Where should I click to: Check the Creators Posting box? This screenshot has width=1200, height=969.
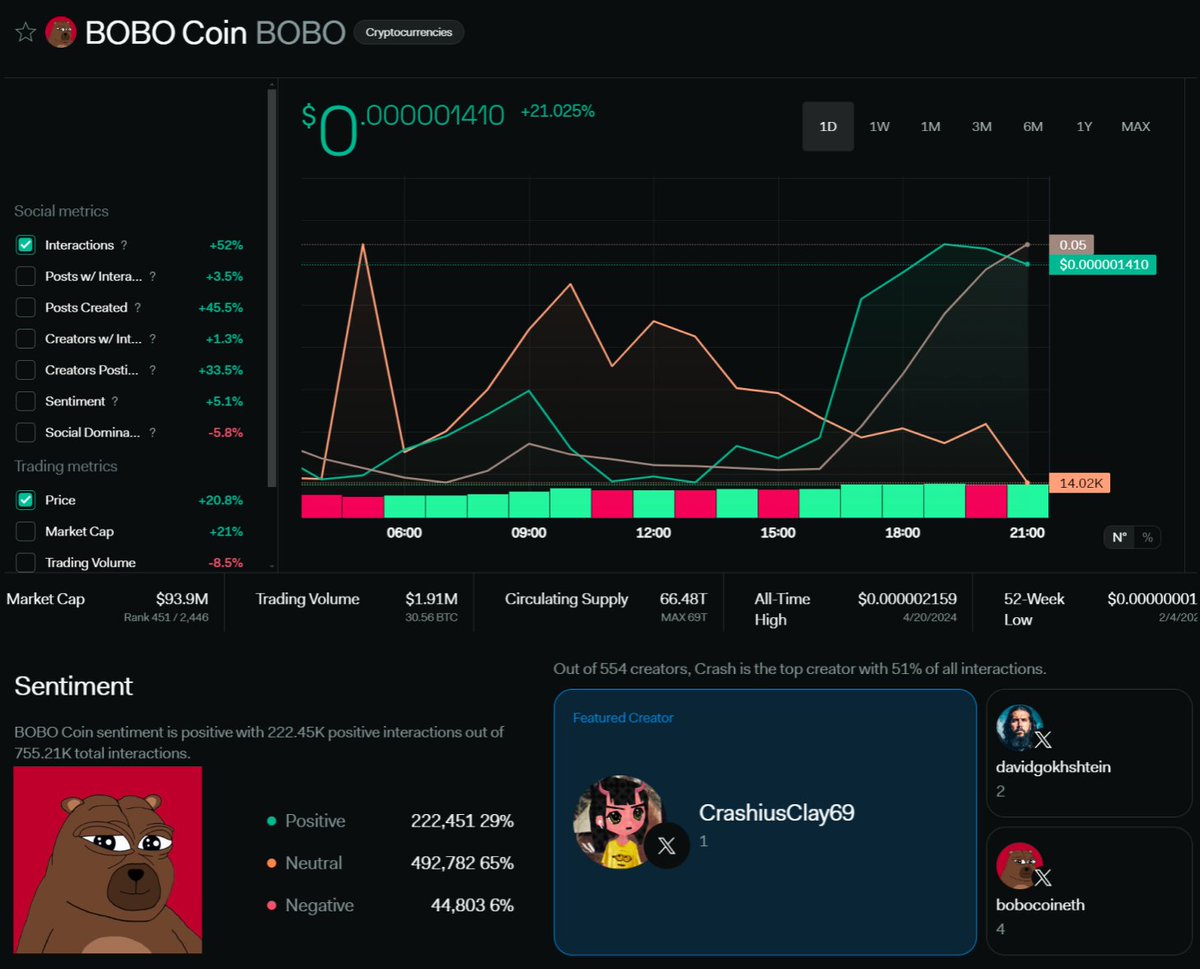tap(26, 370)
